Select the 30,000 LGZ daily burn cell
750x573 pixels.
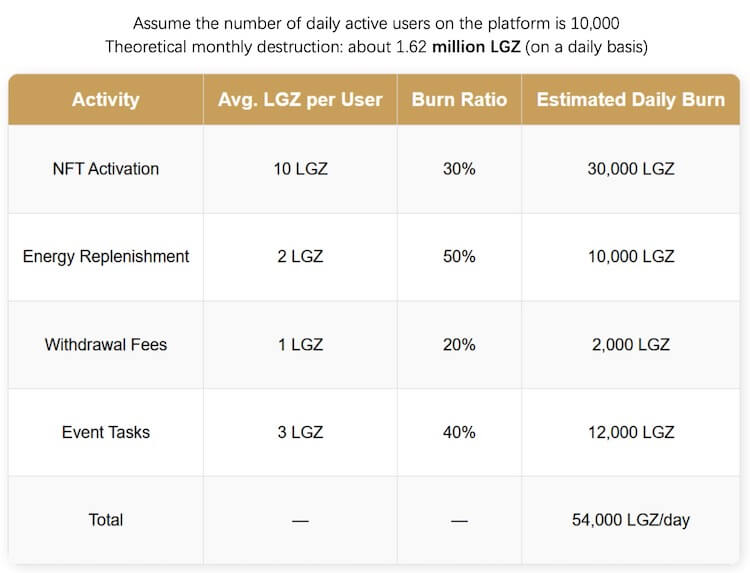pos(630,169)
